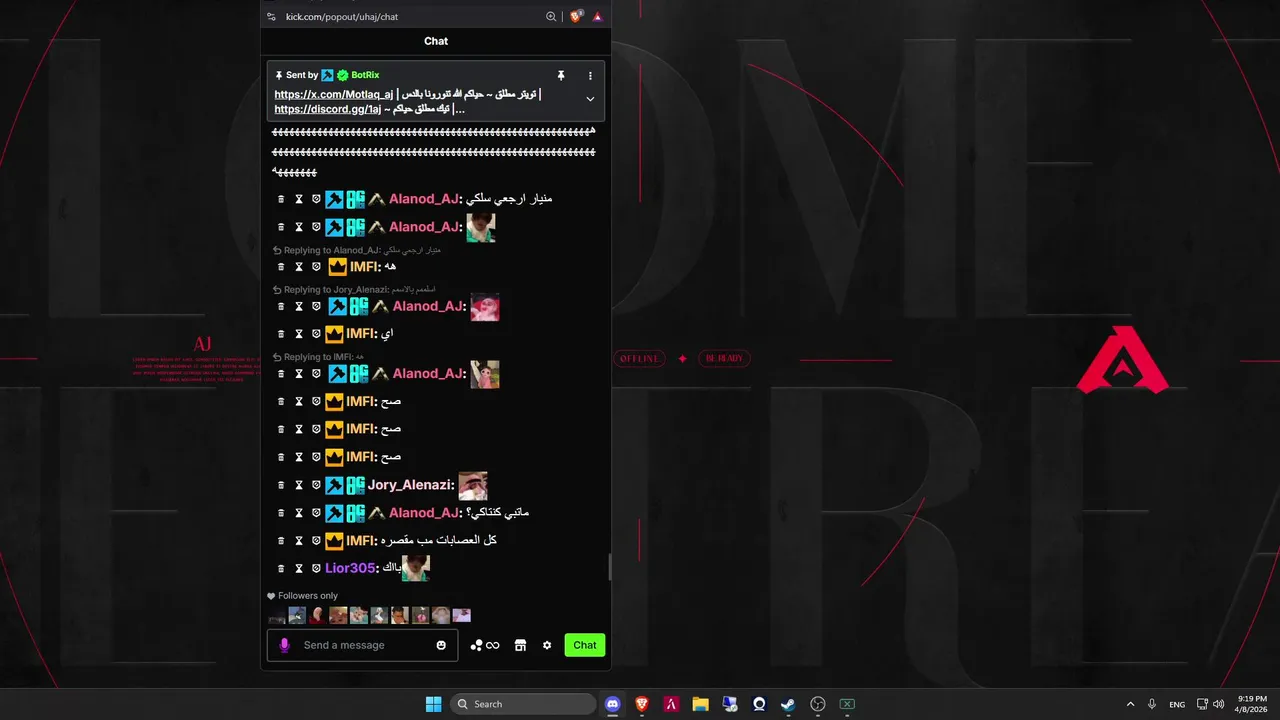1280x720 pixels.
Task: Timeout Alanod_AJ on 'ماتبي كنتاكي؟' message
Action: 298,513
